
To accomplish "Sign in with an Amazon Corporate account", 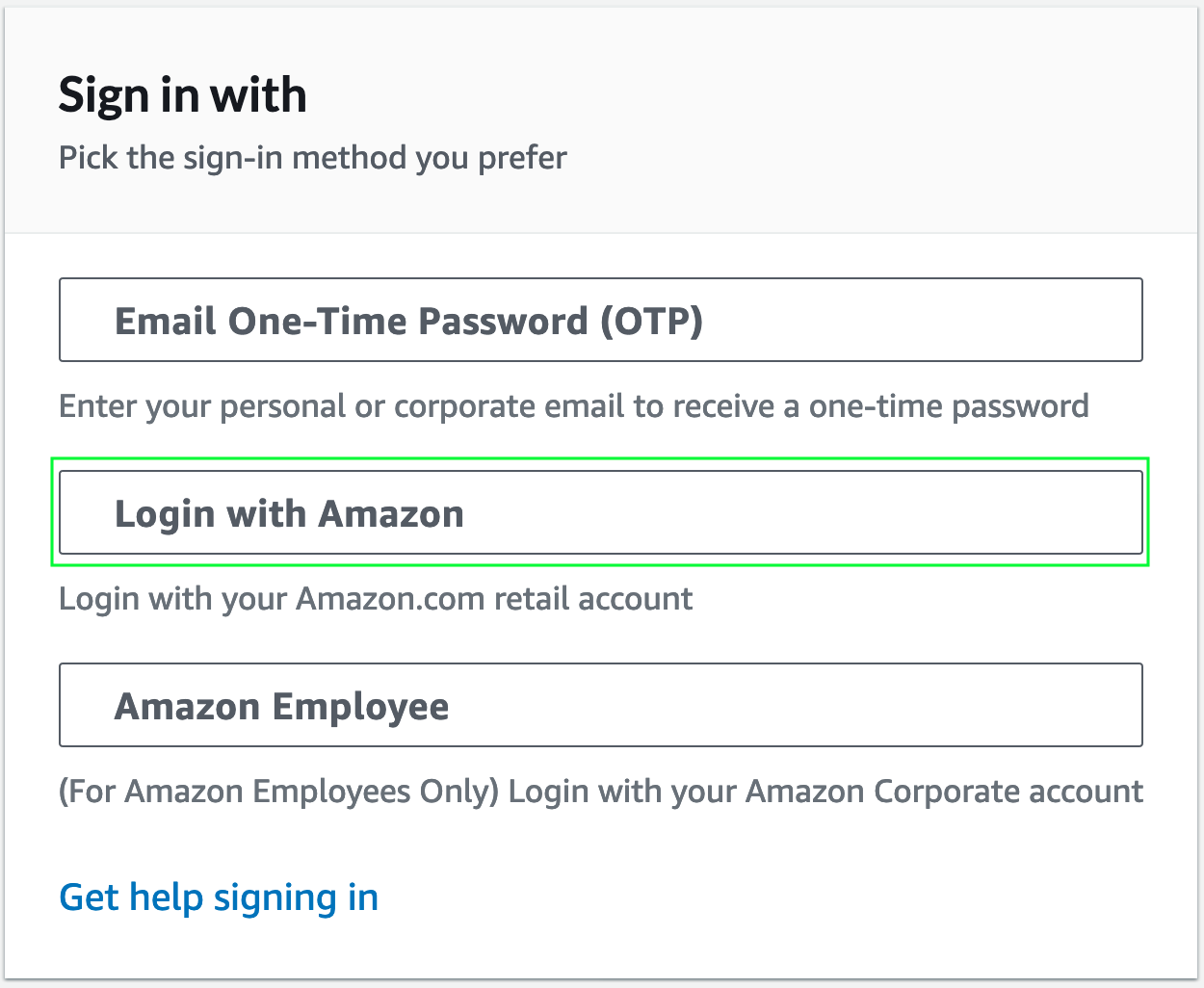I will [x=600, y=705].
